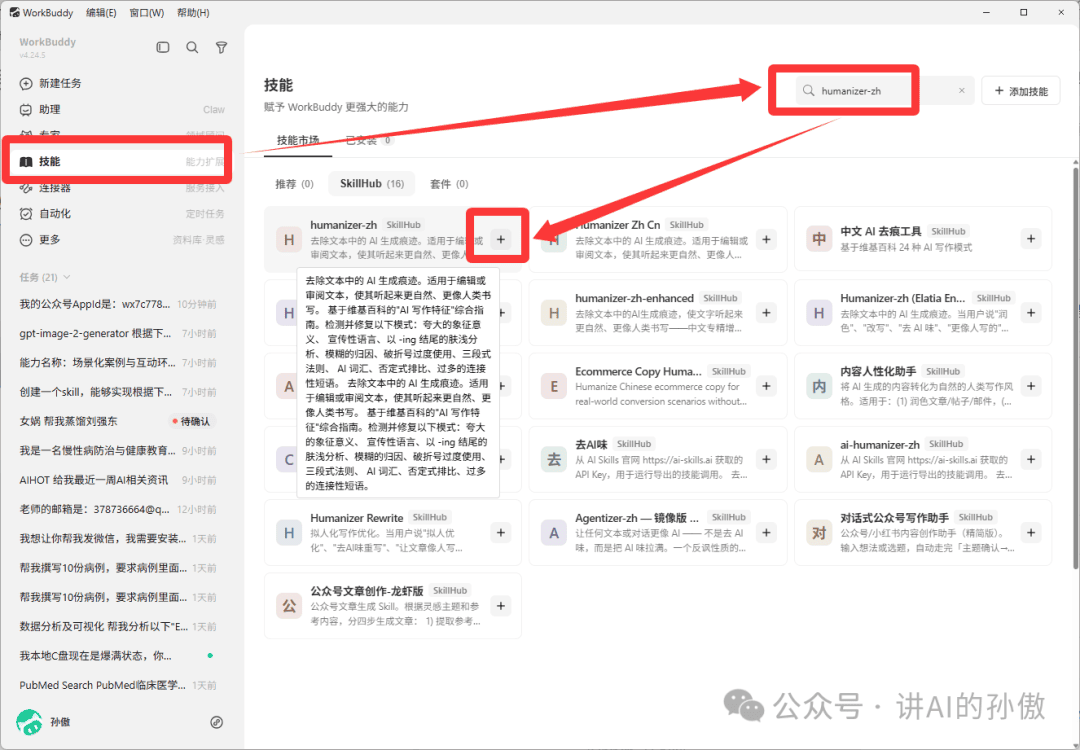This screenshot has height=750, width=1080.
Task: Open the 孙傲 user profile avatar
Action: coord(28,722)
